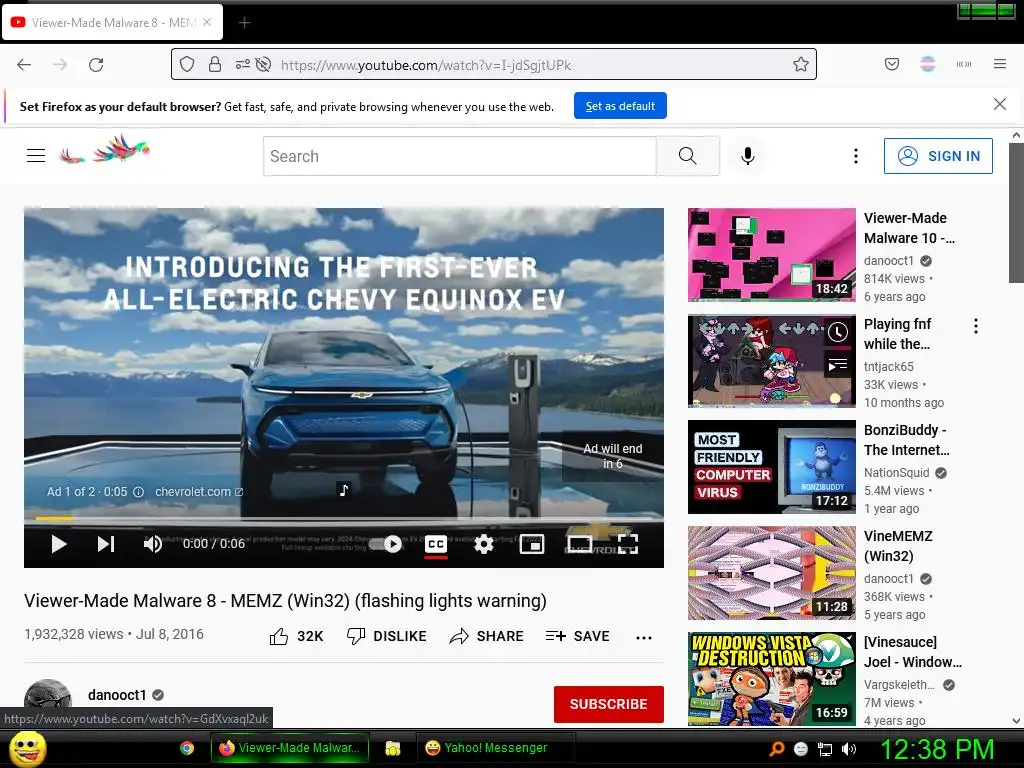Open the Windows Vista Destruction thumbnail
1024x768 pixels.
[x=771, y=679]
